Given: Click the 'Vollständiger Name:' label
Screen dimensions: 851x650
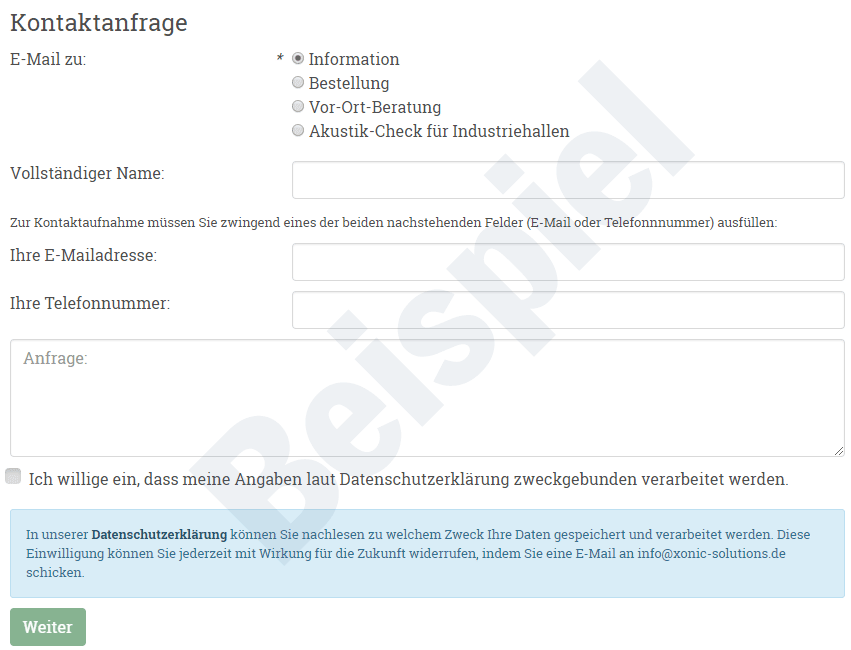Looking at the screenshot, I should coord(87,173).
